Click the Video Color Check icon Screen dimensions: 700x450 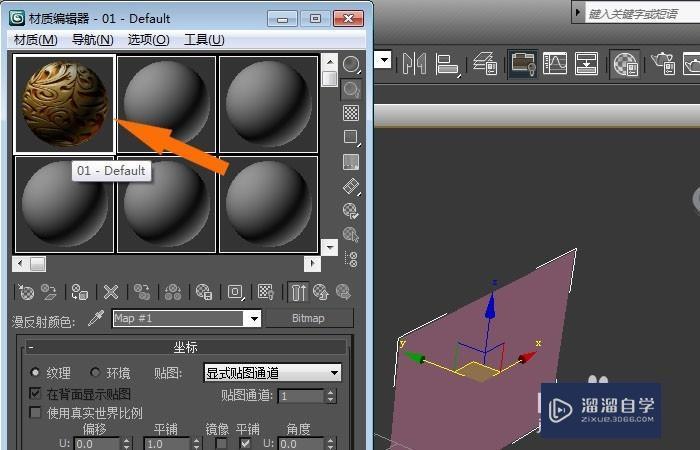tap(351, 162)
